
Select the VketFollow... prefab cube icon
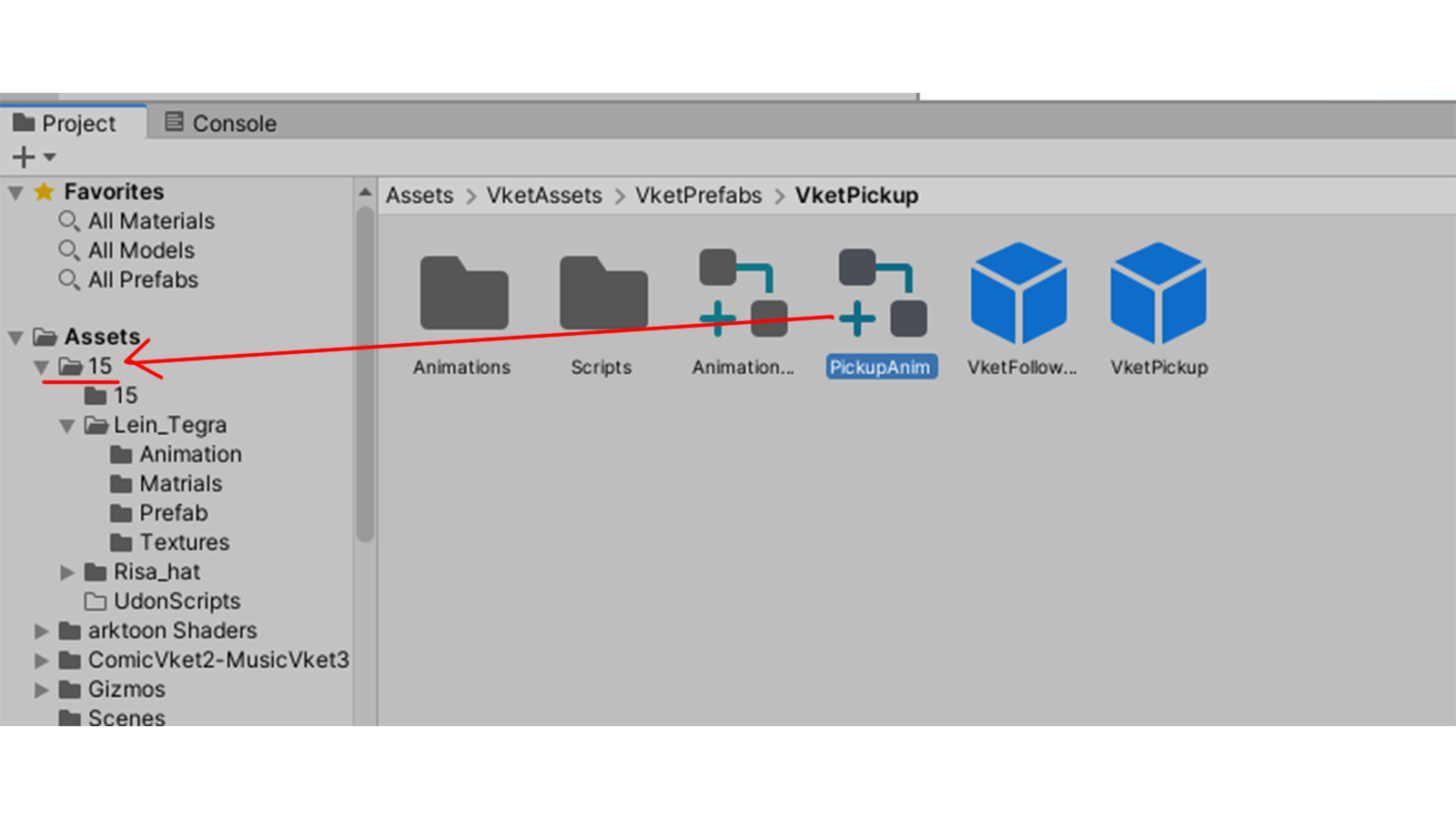tap(1019, 293)
